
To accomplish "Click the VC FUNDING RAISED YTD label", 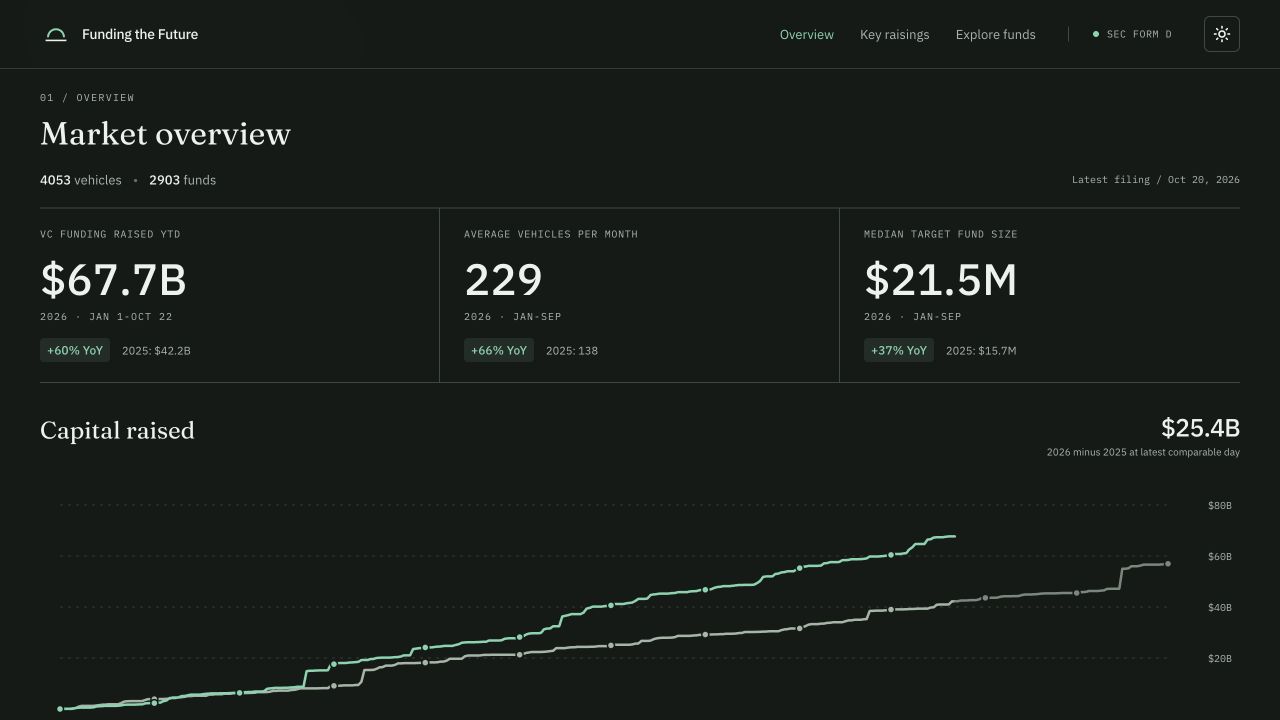I will (110, 234).
